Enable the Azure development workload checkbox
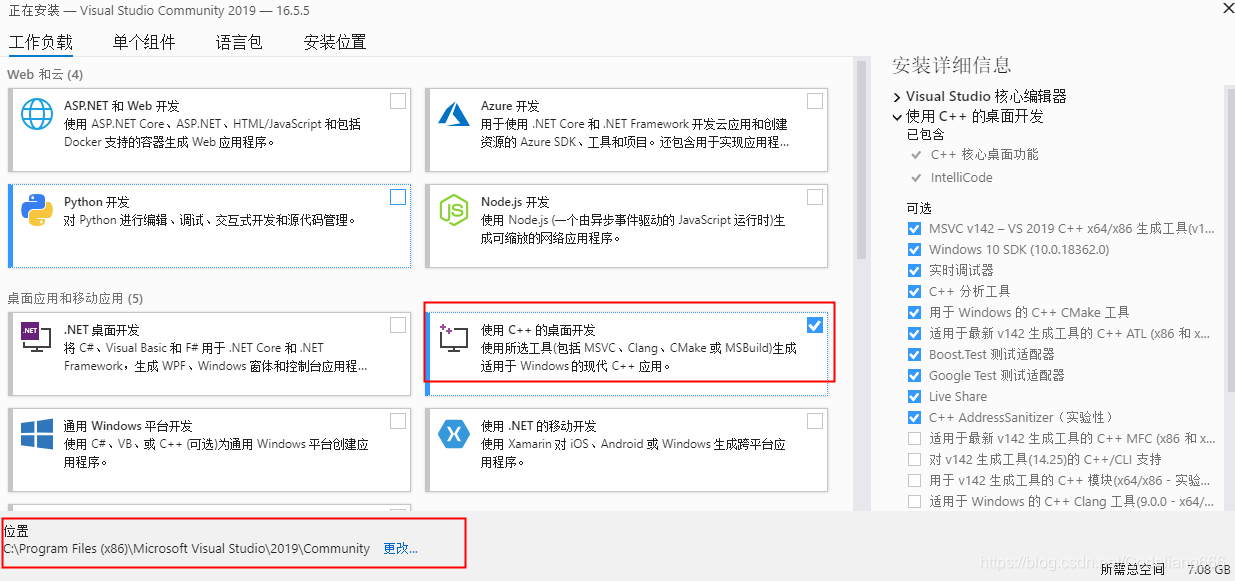The height and width of the screenshot is (581, 1235). [x=815, y=101]
